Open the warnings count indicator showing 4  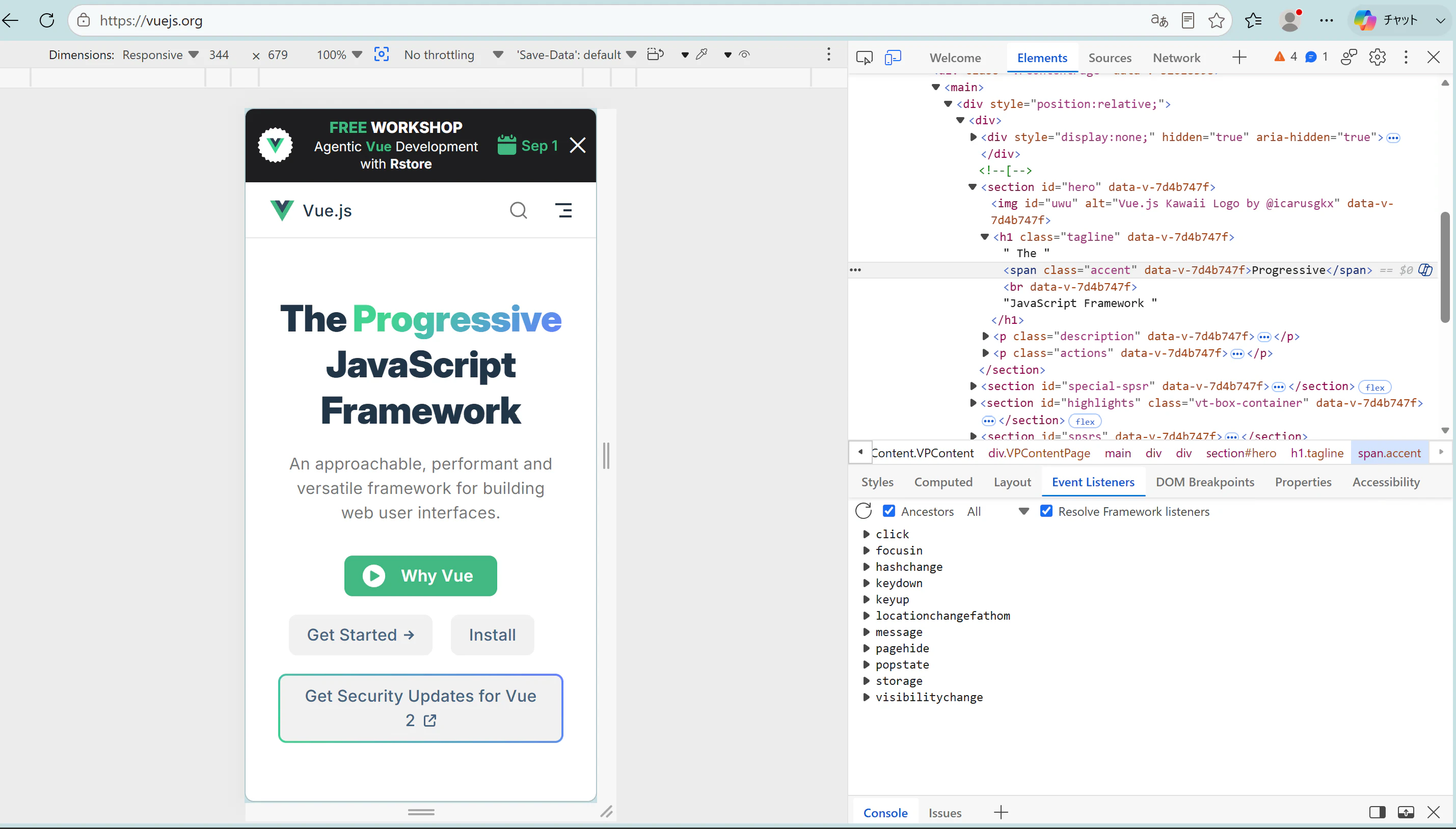(1286, 57)
